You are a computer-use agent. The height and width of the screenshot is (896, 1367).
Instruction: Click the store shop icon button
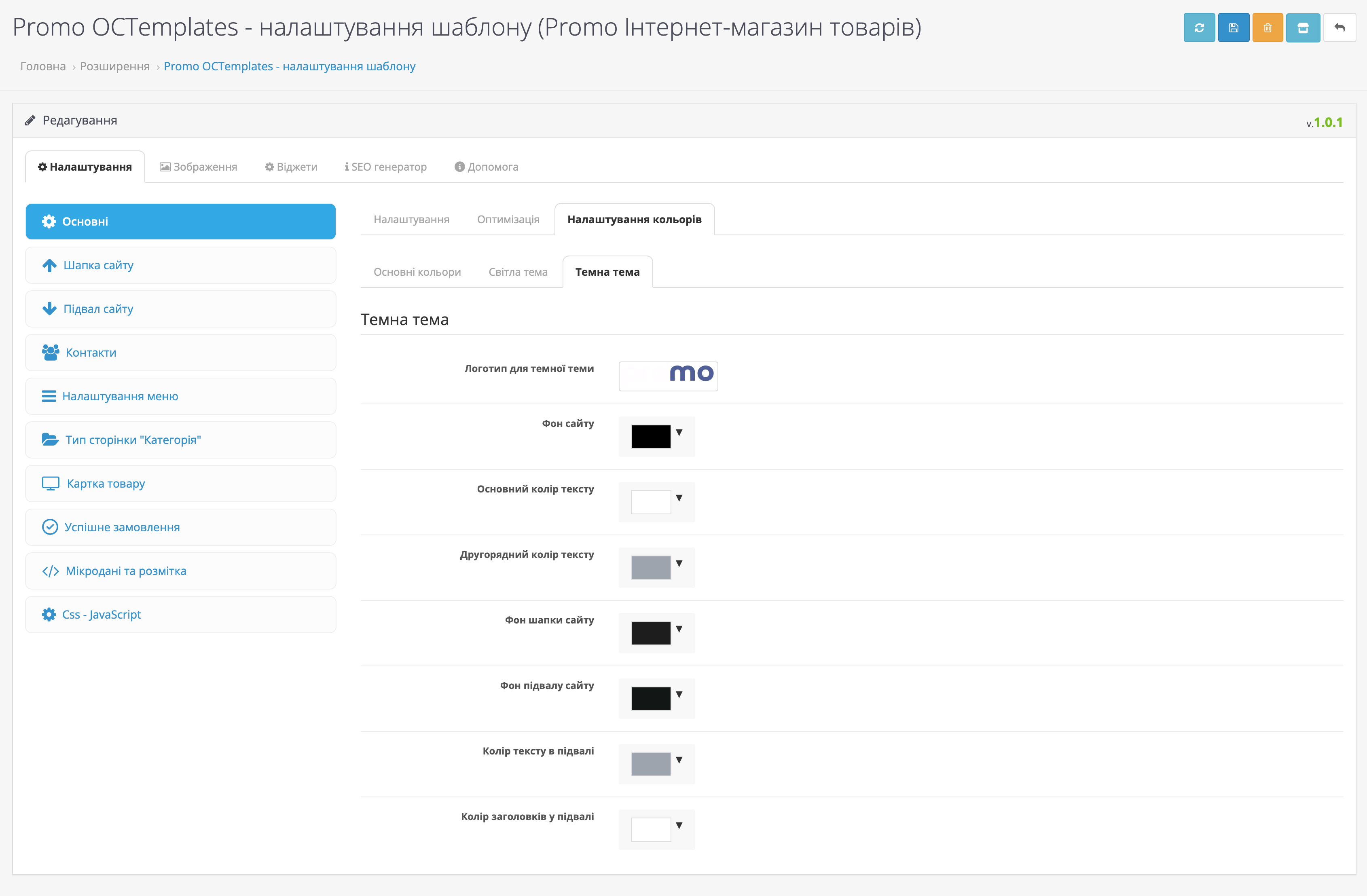1303,27
